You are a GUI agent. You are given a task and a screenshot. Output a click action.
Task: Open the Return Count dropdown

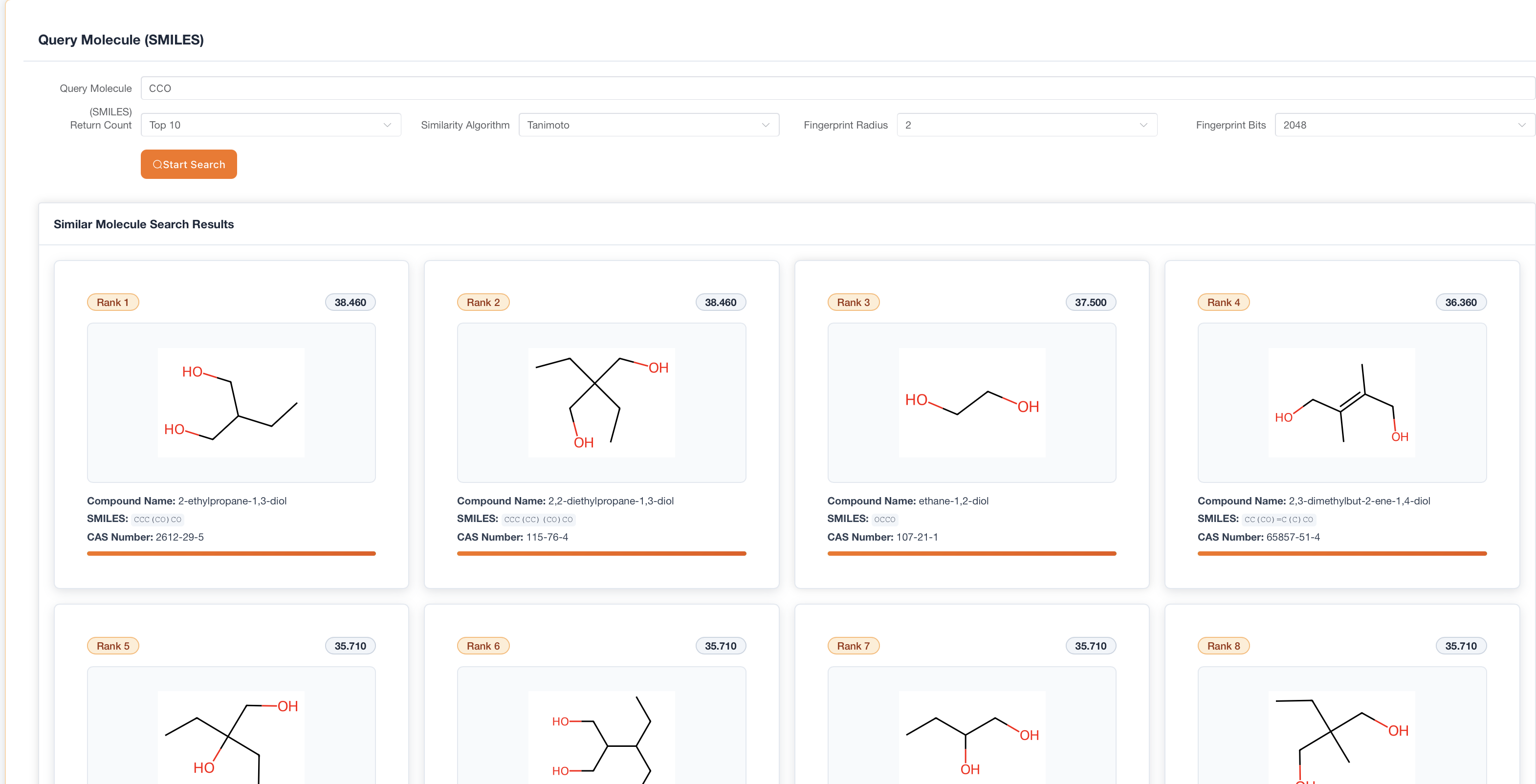click(271, 125)
